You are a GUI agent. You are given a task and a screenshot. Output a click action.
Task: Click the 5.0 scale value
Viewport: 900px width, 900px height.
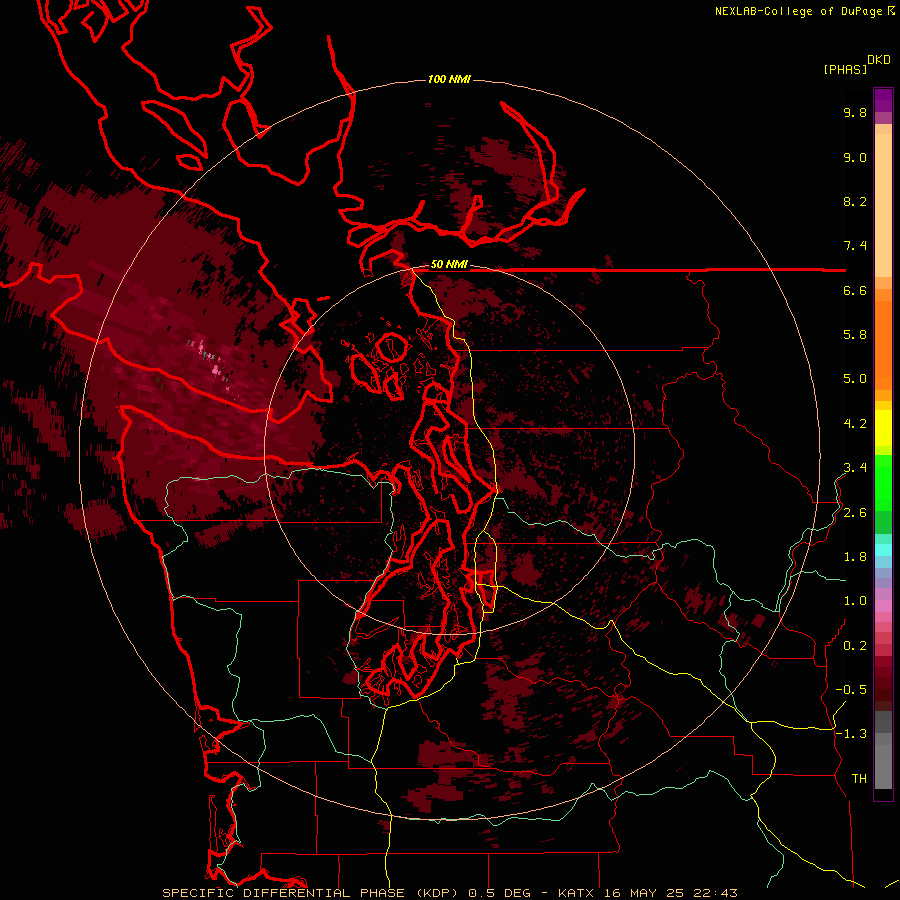tap(855, 379)
